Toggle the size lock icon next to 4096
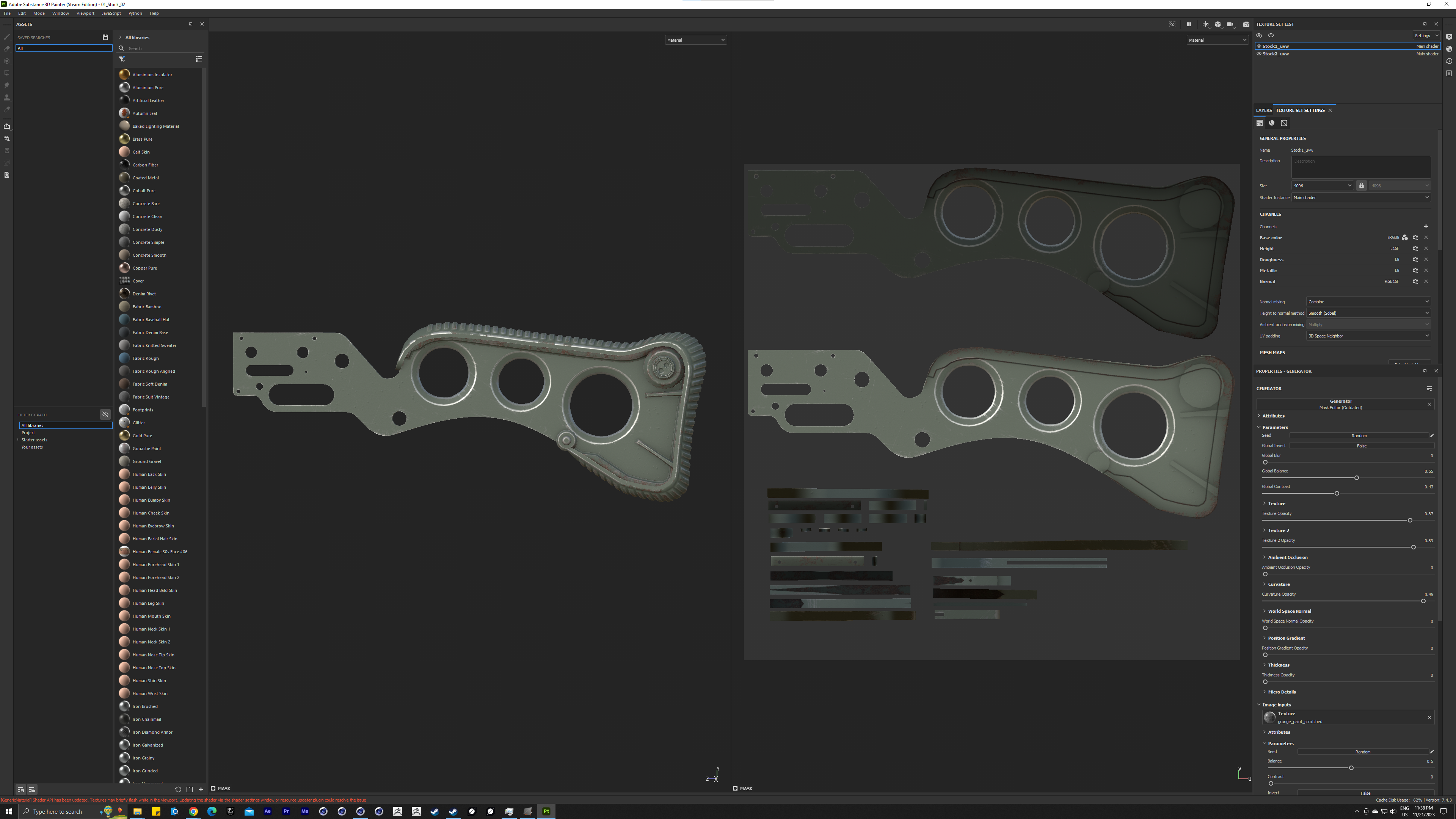The height and width of the screenshot is (819, 1456). 1362,185
